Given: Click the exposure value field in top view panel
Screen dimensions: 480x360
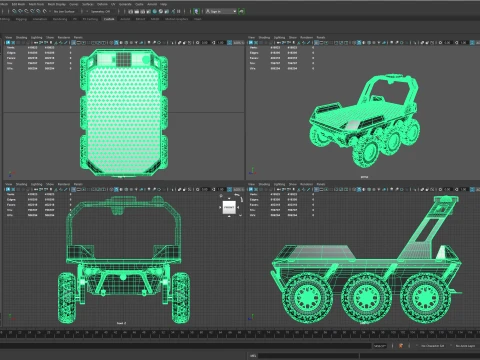Looking at the screenshot, I should click(x=205, y=43).
